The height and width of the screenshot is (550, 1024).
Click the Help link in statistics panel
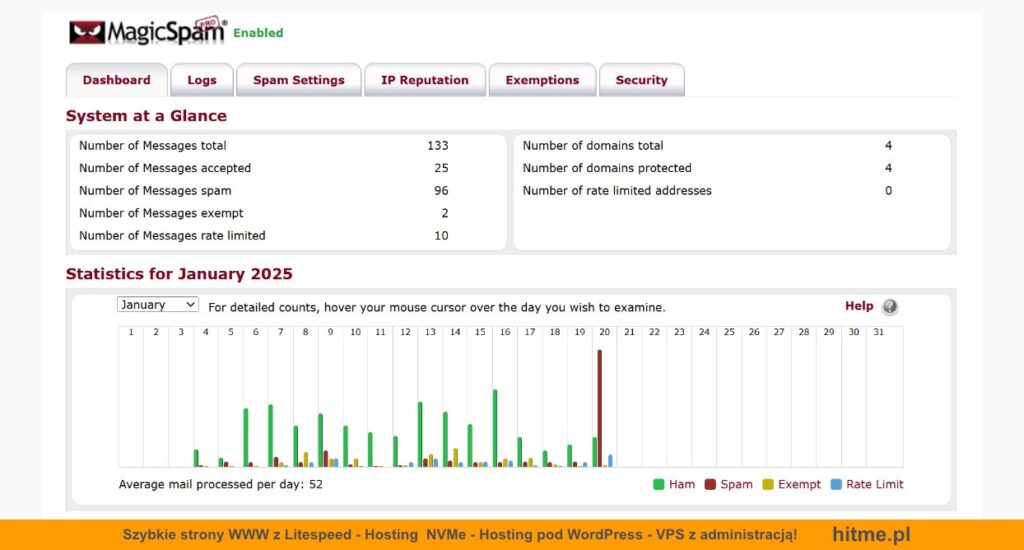point(858,306)
